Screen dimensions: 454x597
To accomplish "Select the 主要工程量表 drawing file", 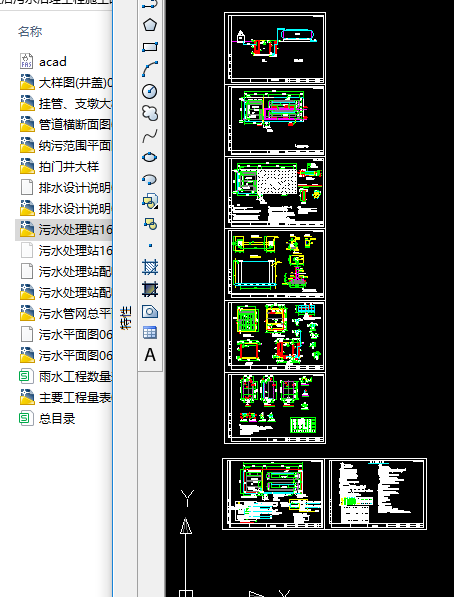I will tap(66, 397).
